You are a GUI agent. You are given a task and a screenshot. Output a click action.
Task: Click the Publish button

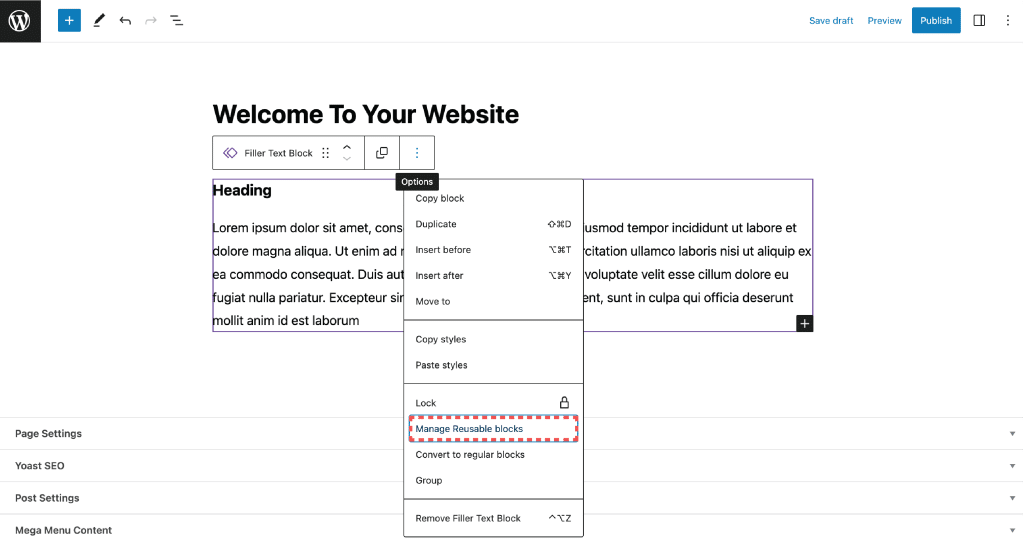936,21
